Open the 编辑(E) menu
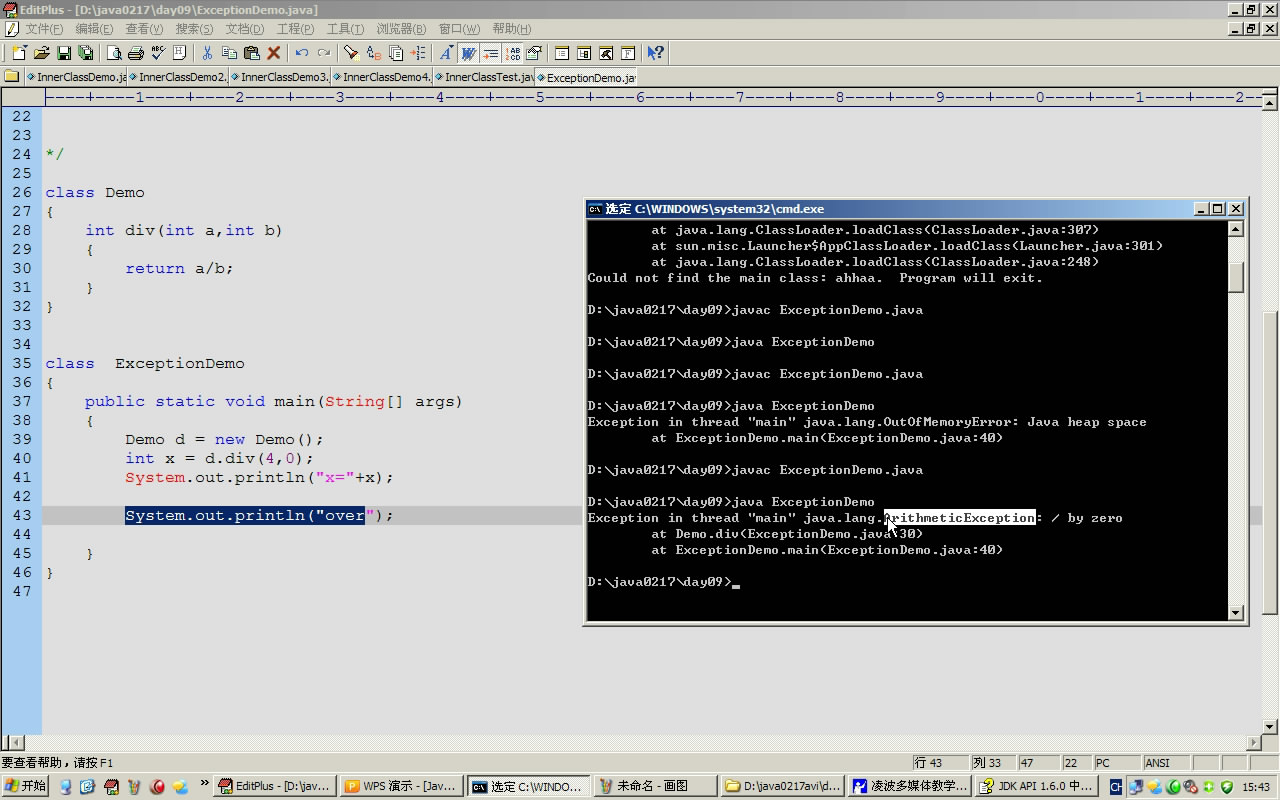This screenshot has width=1280, height=800. tap(94, 29)
